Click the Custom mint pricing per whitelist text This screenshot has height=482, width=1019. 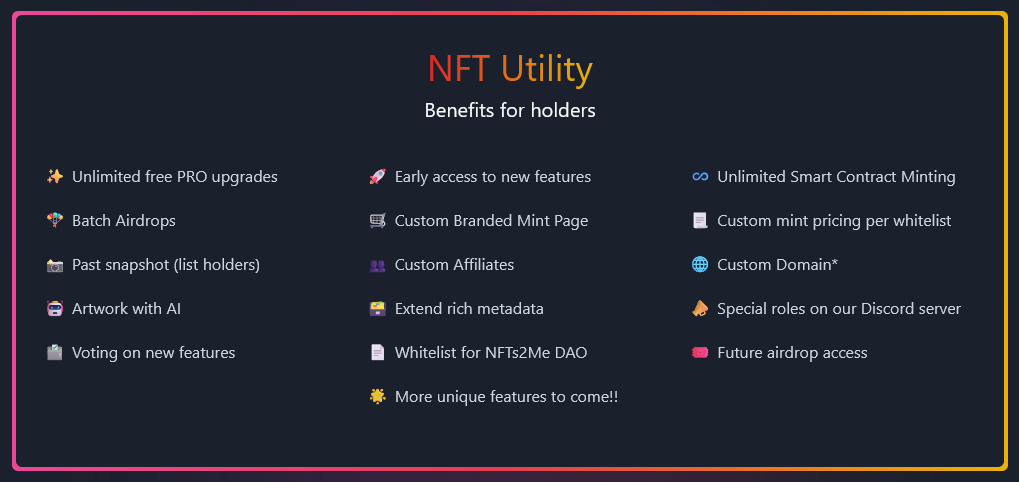click(834, 221)
